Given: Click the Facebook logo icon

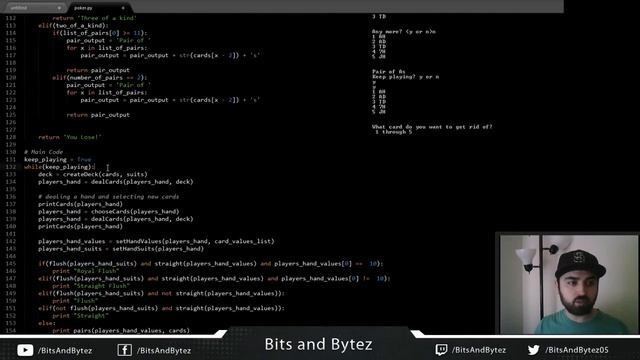Looking at the screenshot, I should pos(124,350).
